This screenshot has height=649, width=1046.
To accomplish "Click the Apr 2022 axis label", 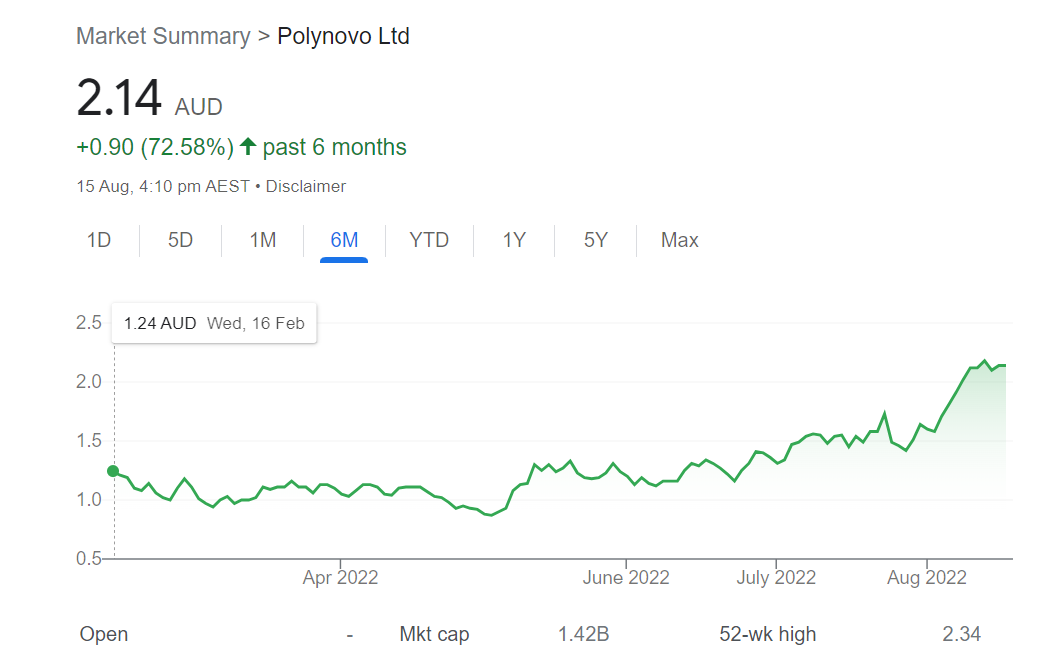I will (x=340, y=577).
